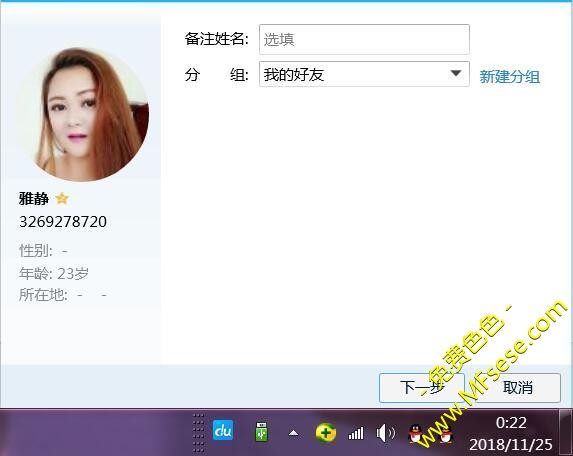Open the second QQ penguin tray icon

(x=445, y=434)
